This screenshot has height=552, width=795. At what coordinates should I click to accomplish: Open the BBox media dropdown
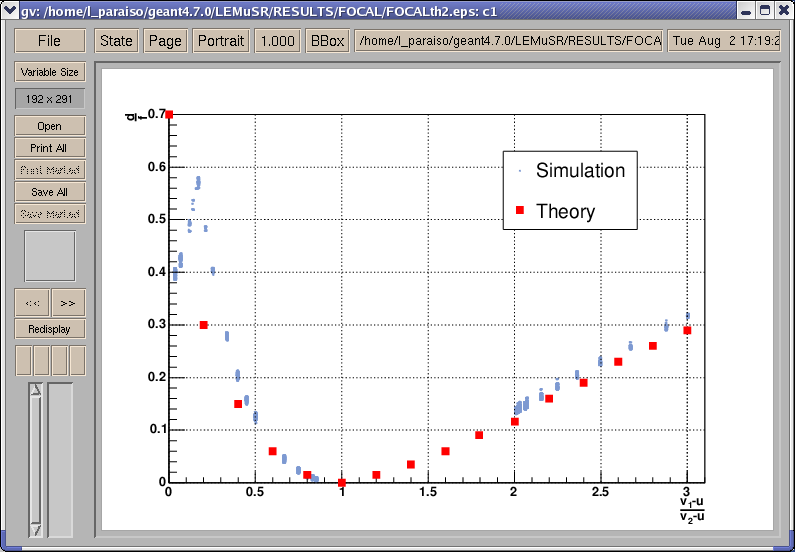[x=327, y=41]
